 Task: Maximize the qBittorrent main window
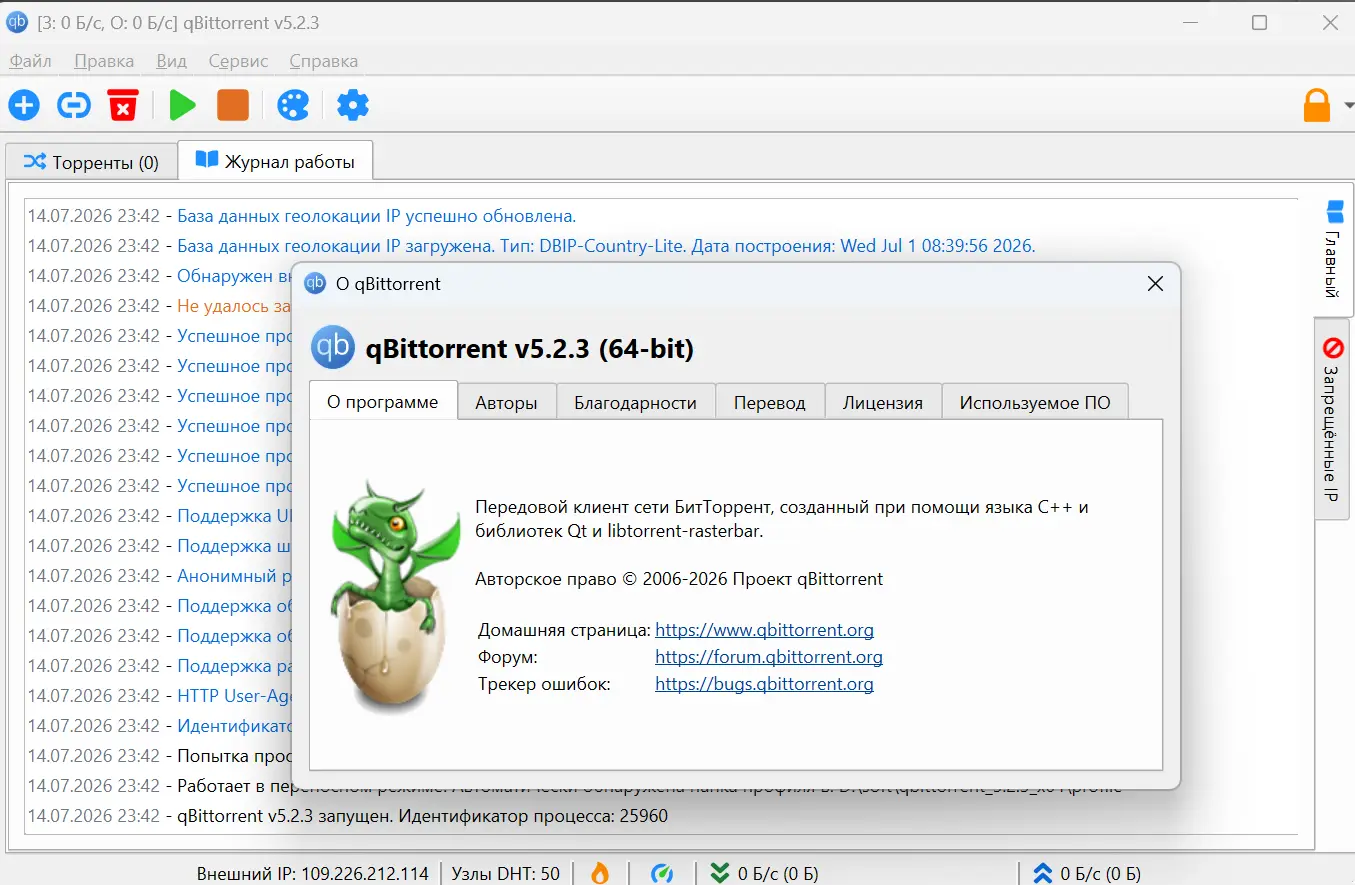point(1260,22)
